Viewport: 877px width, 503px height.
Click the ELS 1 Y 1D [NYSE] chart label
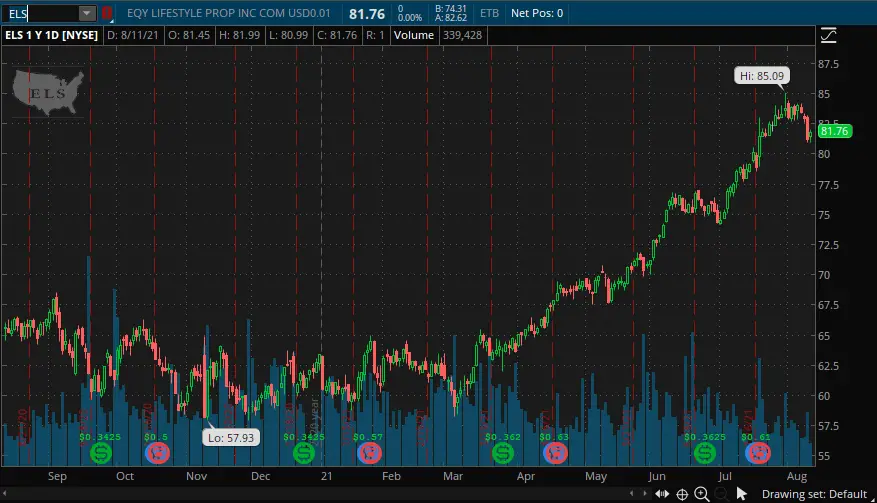(51, 35)
